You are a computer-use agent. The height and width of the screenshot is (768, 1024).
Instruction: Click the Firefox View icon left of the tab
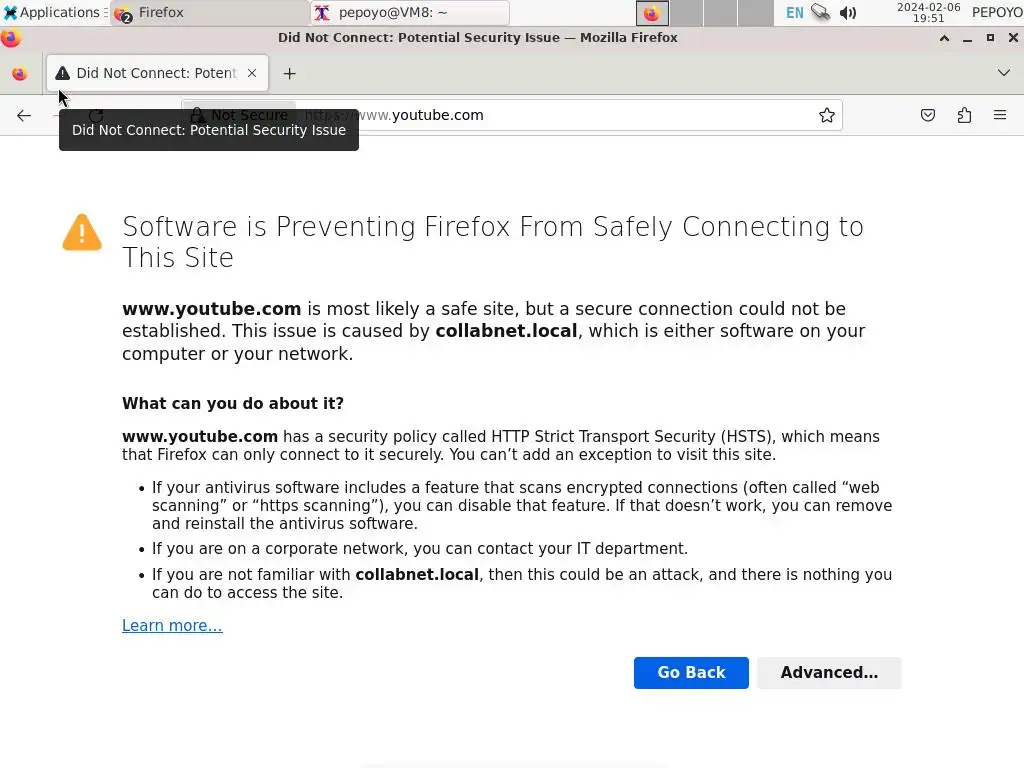click(19, 73)
